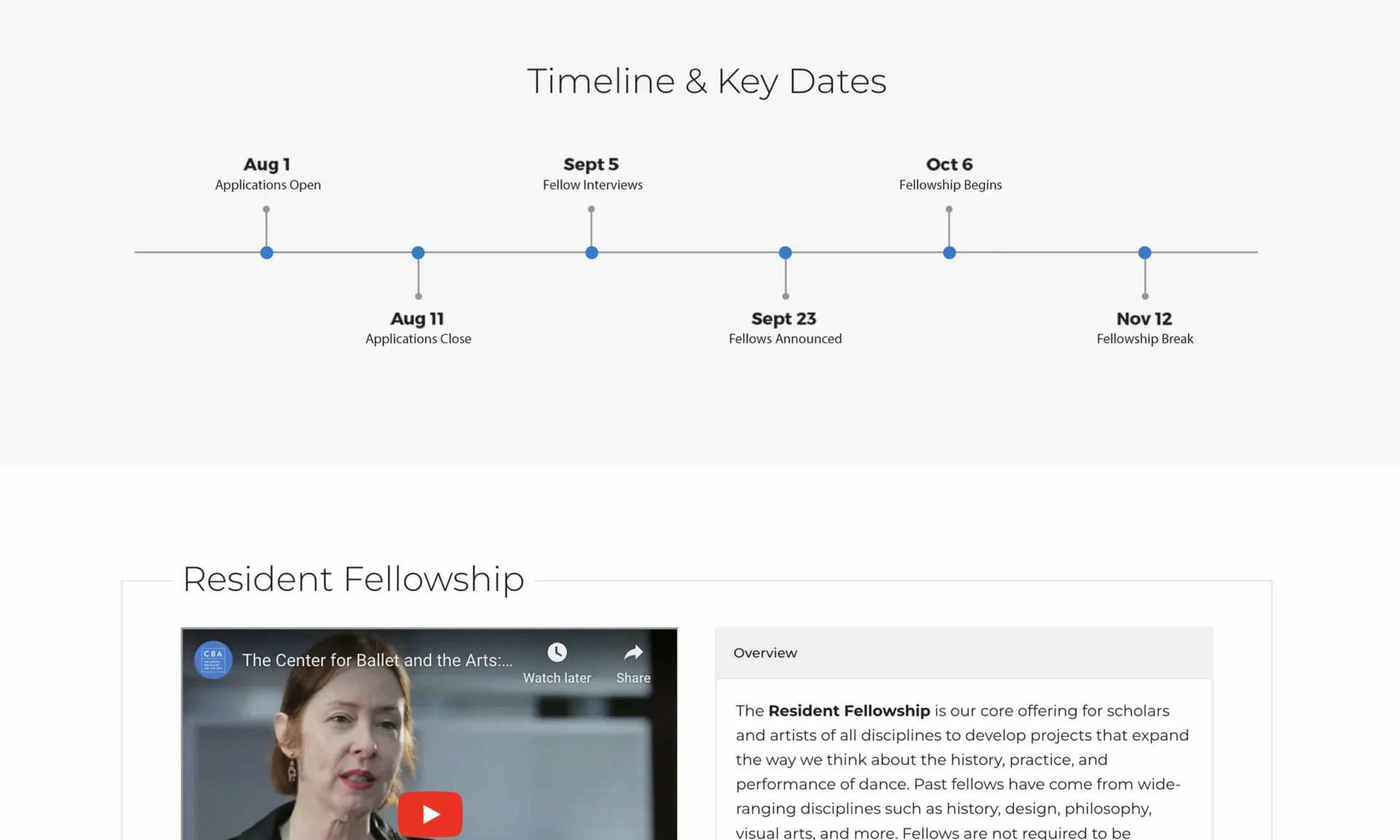
Task: Open the Timeline & Key Dates section heading
Action: tap(707, 80)
